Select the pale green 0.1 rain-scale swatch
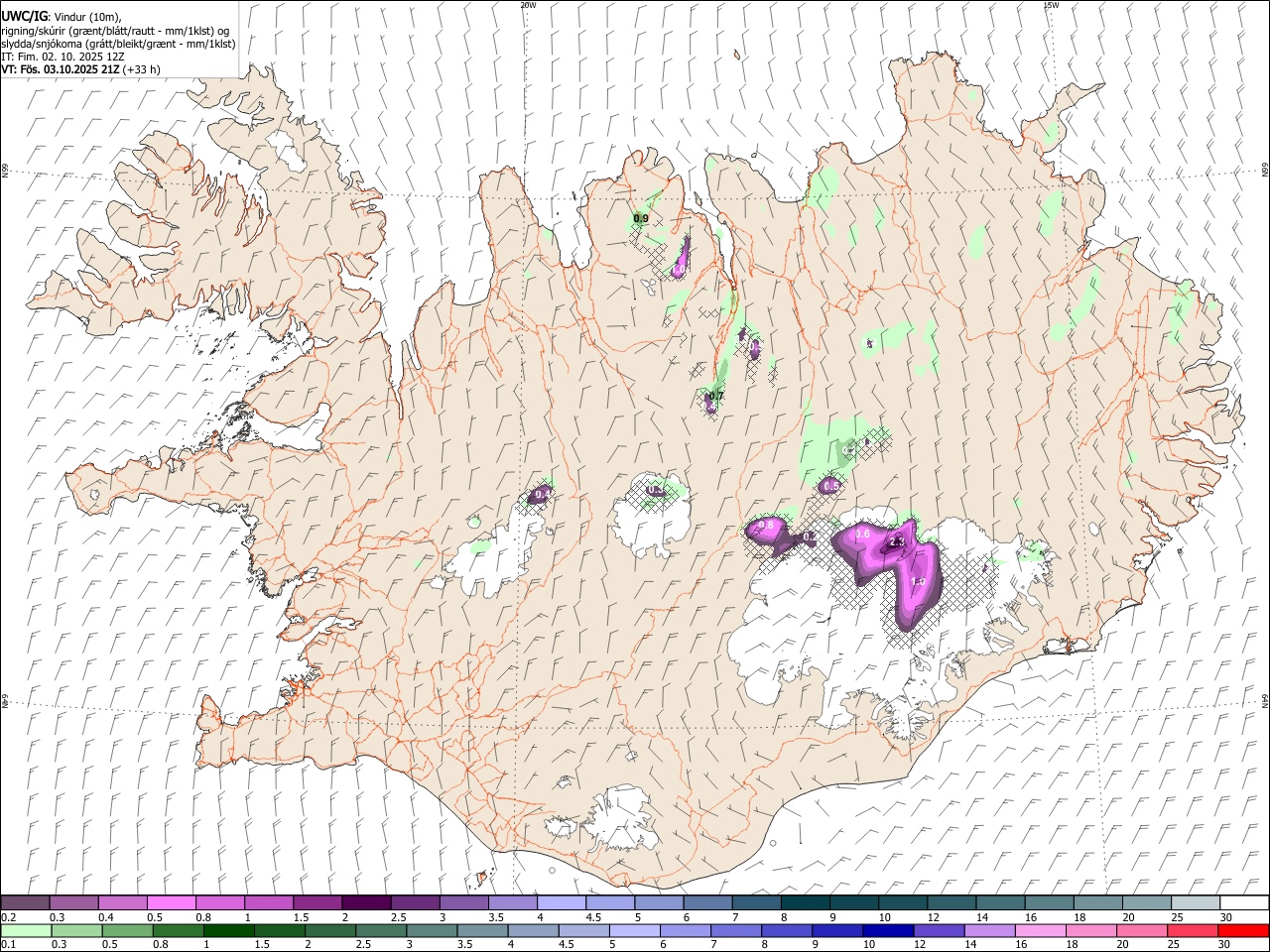The image size is (1270, 952). point(27,930)
